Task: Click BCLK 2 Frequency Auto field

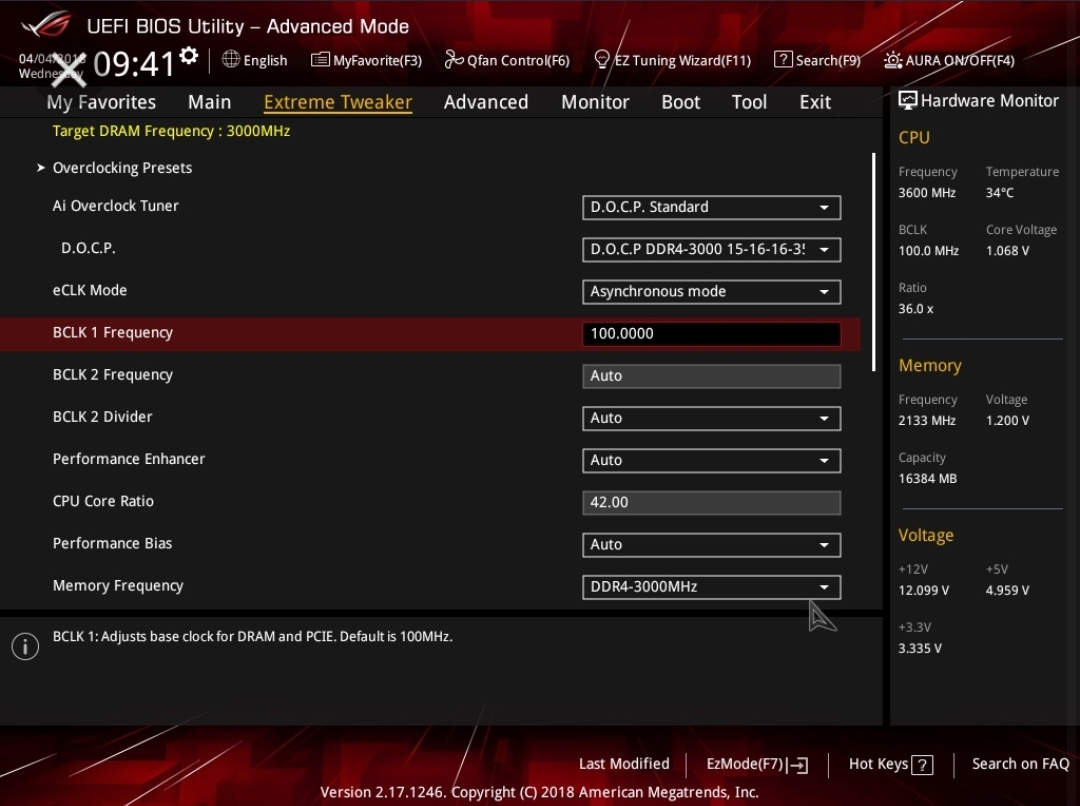Action: (712, 376)
